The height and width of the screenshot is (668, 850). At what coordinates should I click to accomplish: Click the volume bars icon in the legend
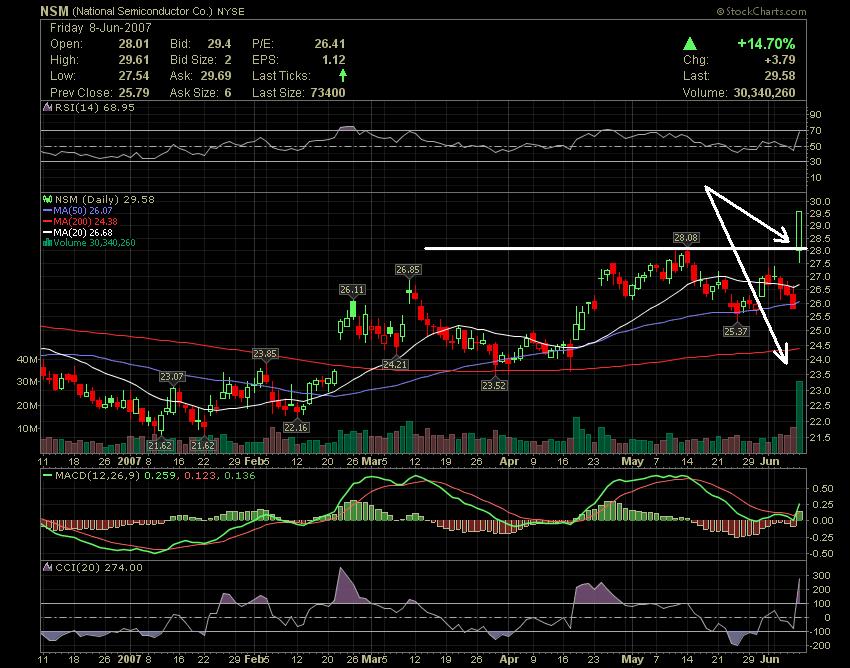(x=47, y=243)
